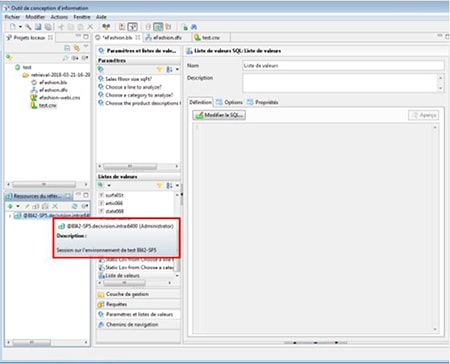Minimize the Projets locaux panel
This screenshot has width=450, height=364.
coord(78,36)
